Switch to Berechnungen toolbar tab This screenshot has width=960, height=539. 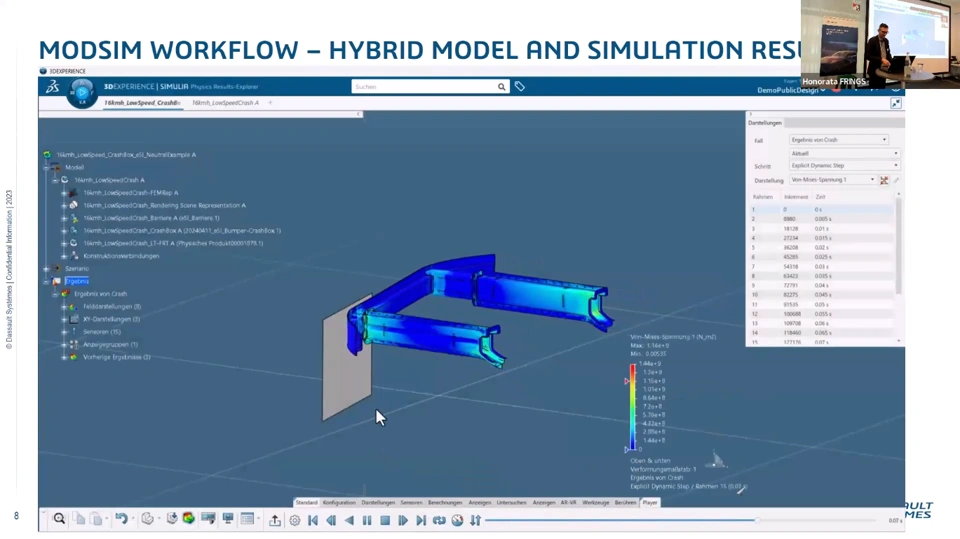click(x=445, y=502)
